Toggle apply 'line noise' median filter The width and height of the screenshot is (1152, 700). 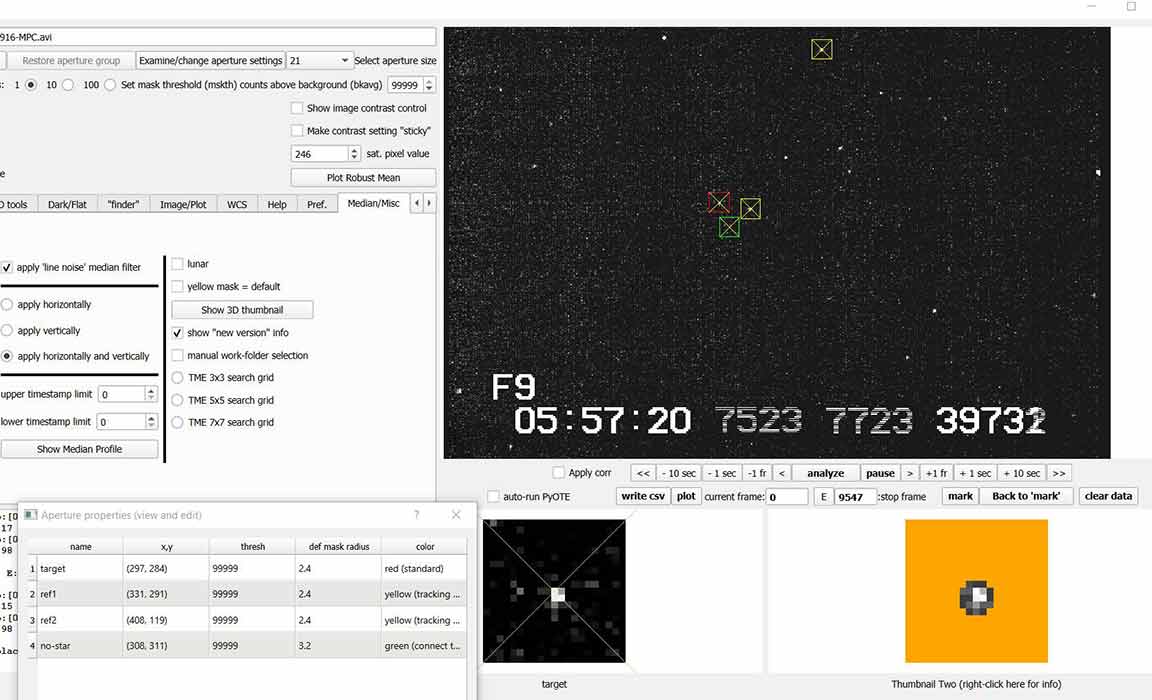tap(7, 268)
